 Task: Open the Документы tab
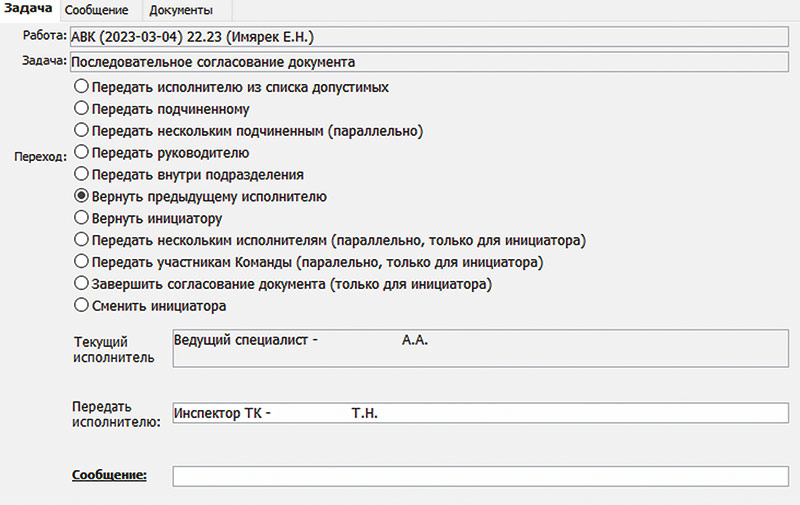pos(181,11)
